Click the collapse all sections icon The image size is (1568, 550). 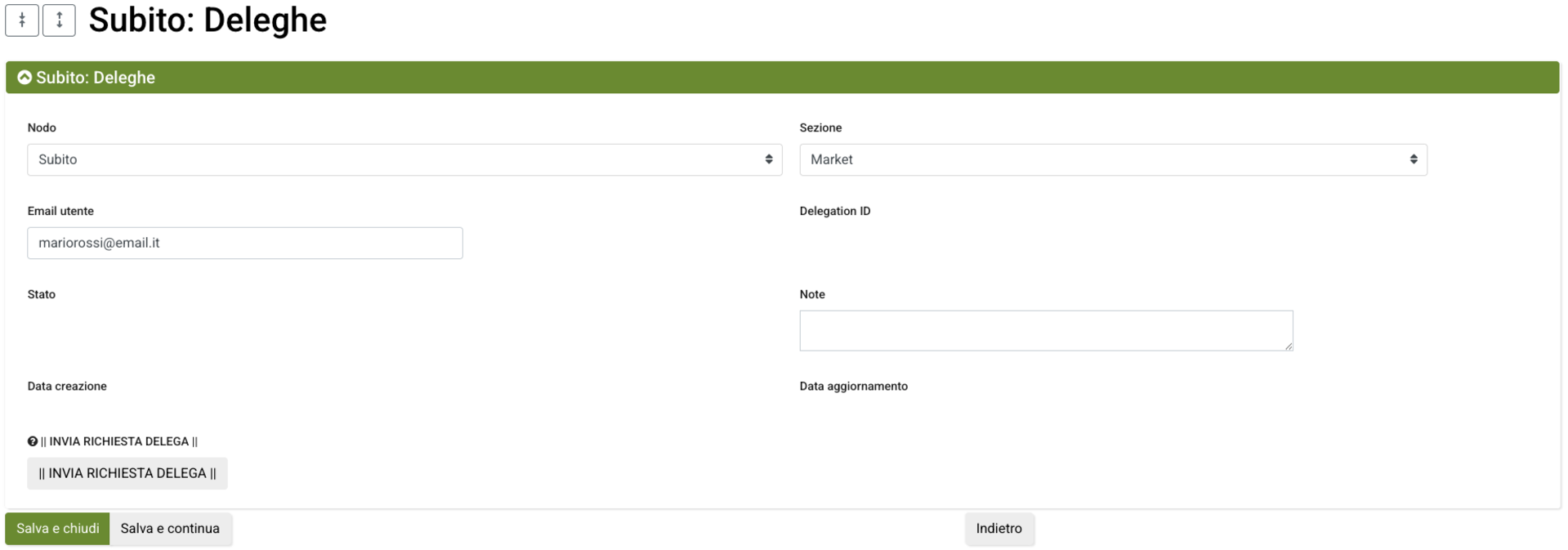point(22,20)
